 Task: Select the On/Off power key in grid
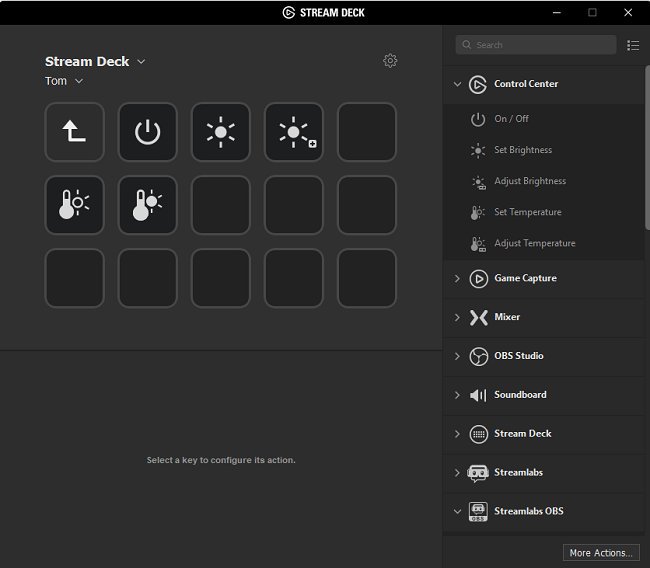pos(148,132)
